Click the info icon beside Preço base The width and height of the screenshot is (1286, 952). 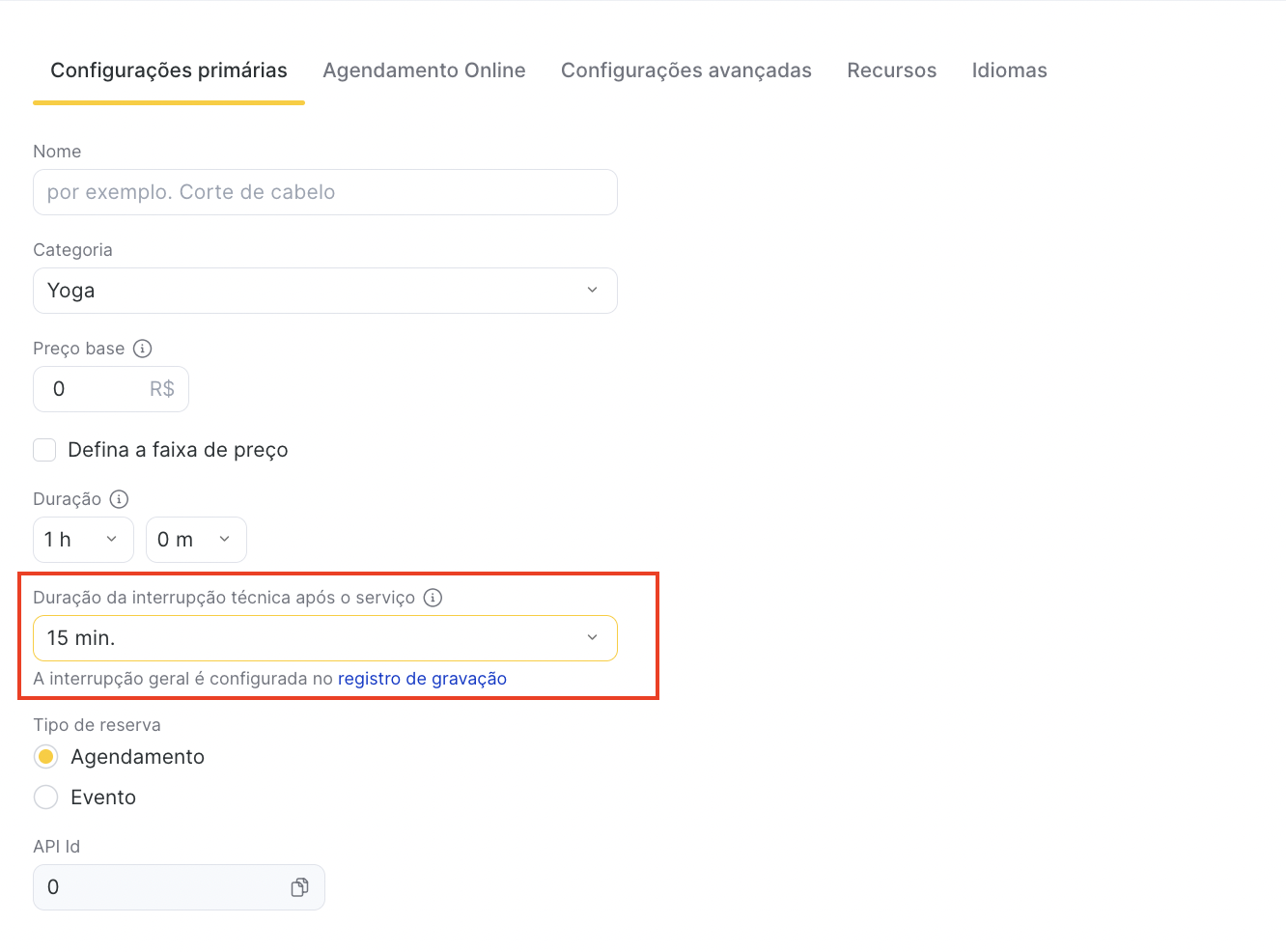coord(143,349)
